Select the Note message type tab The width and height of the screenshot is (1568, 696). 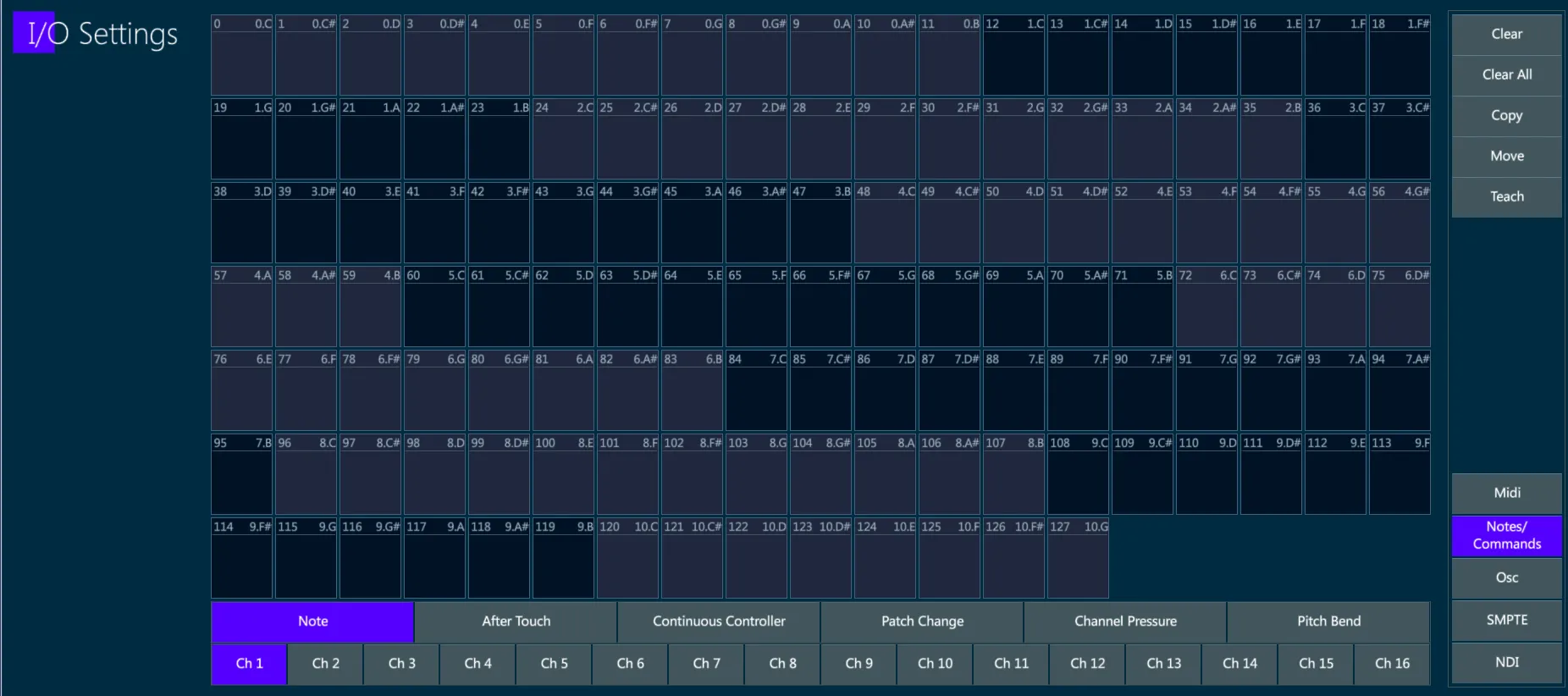coord(312,621)
